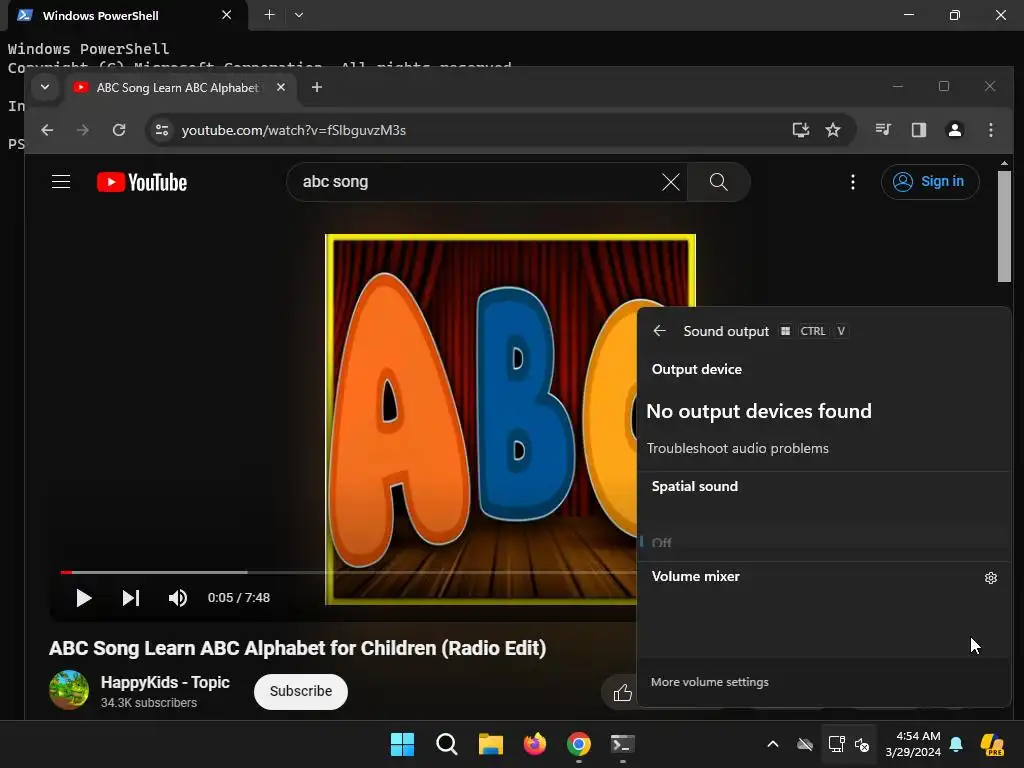
Task: Launch Firefox from the taskbar
Action: pos(535,744)
